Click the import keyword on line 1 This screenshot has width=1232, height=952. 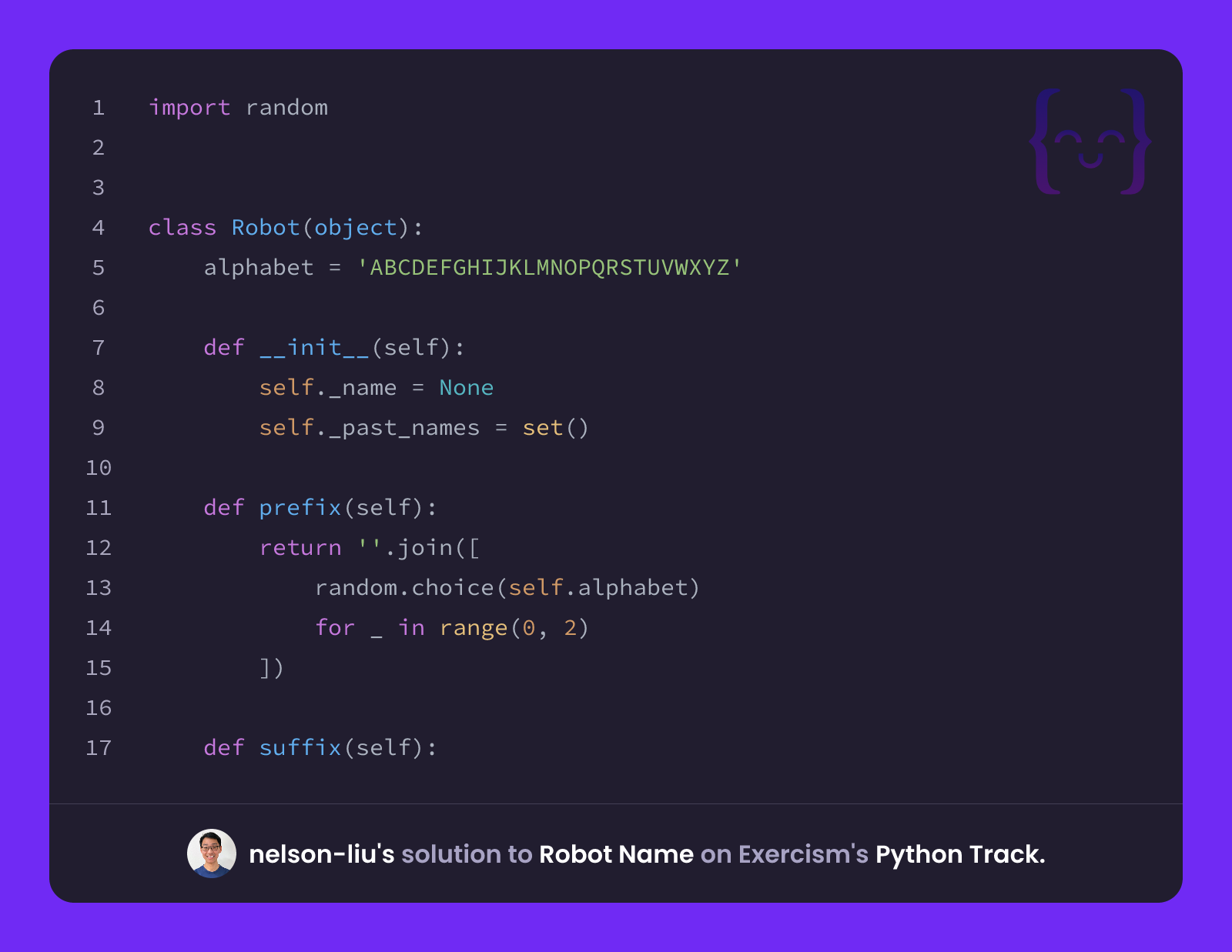click(x=189, y=108)
